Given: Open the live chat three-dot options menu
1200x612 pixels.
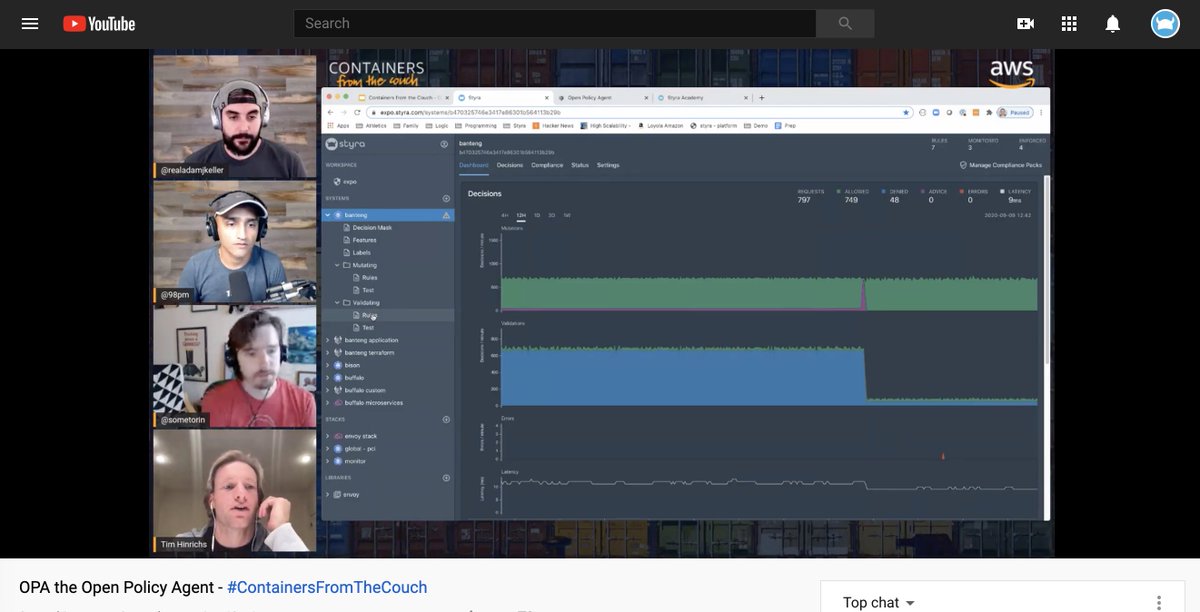Looking at the screenshot, I should (1159, 602).
